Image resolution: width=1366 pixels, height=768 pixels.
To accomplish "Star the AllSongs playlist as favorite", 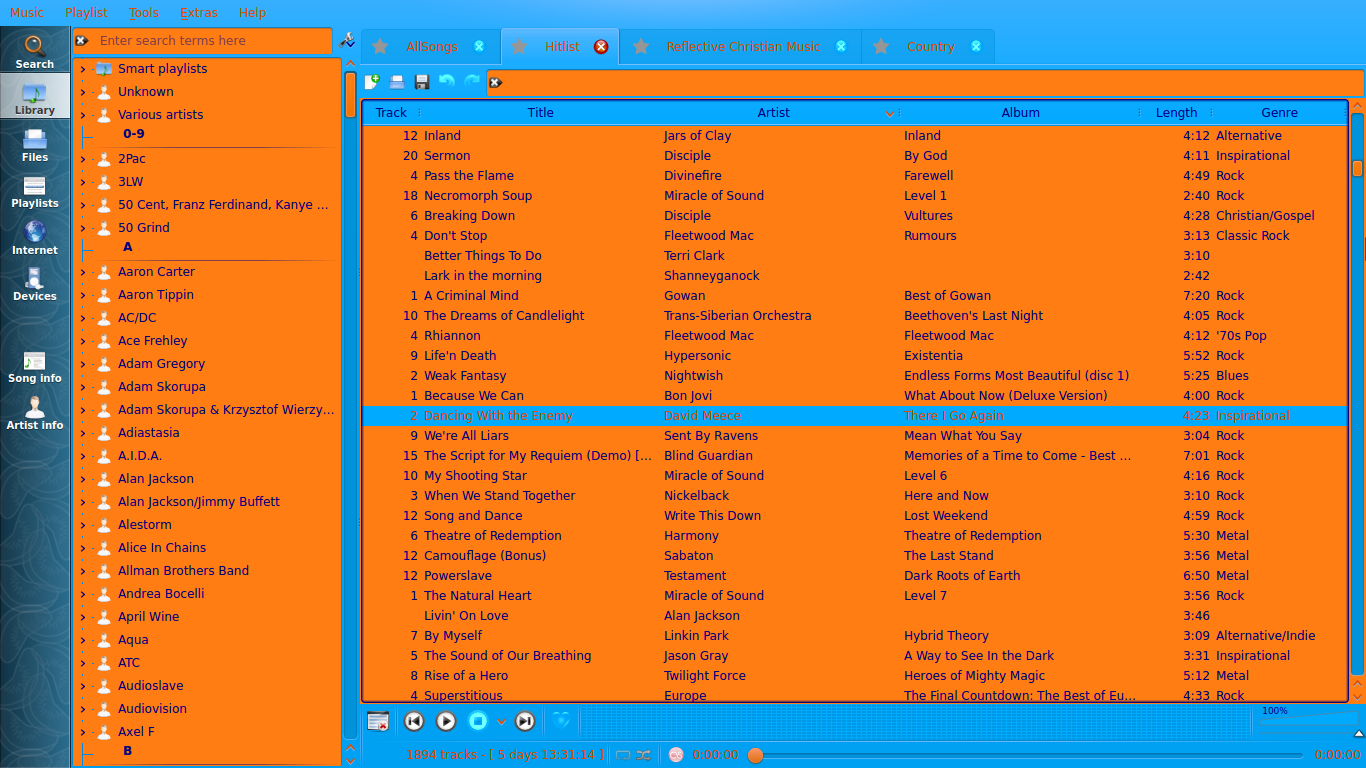I will pyautogui.click(x=380, y=47).
